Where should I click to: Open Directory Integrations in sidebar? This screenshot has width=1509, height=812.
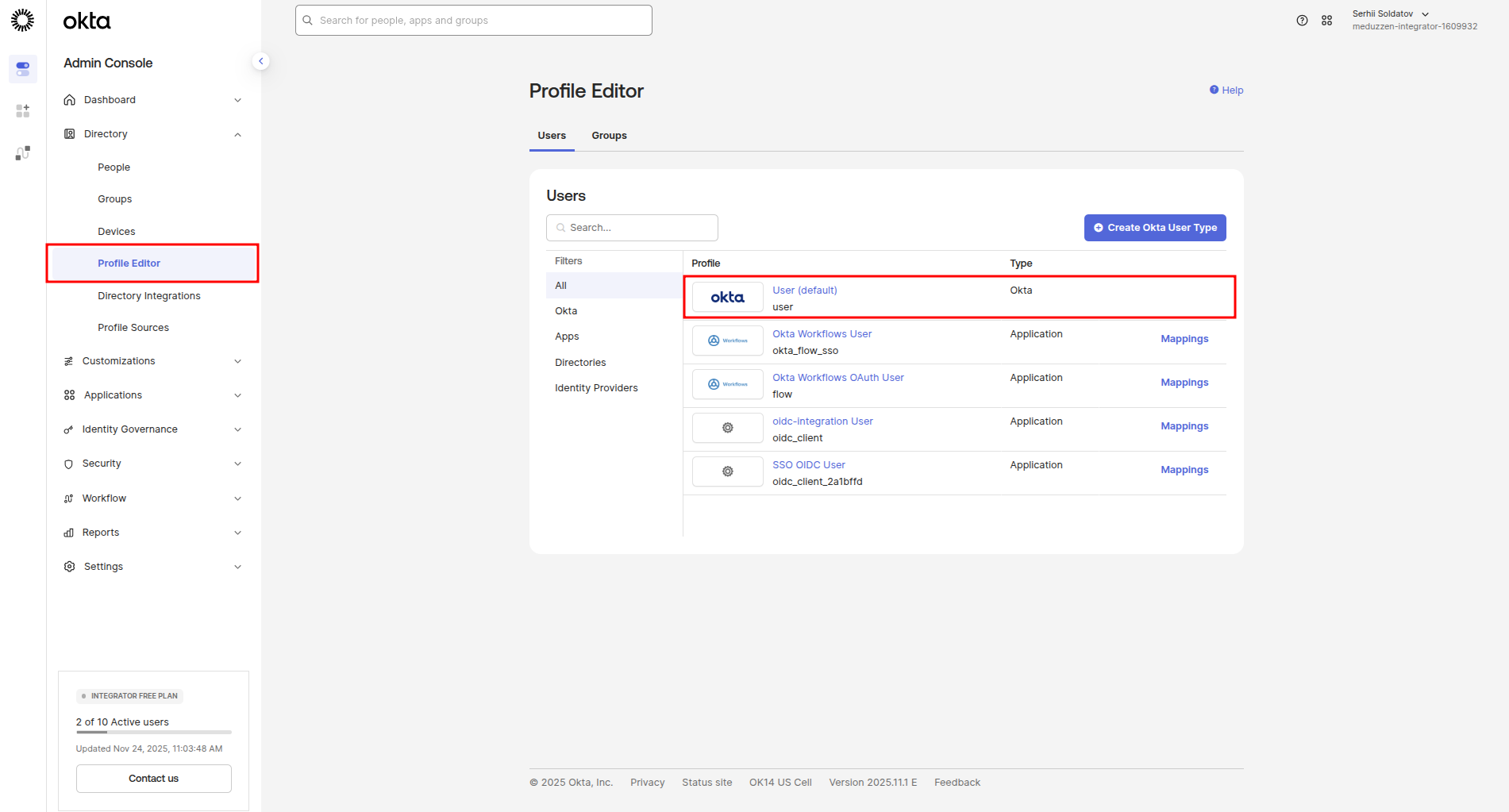[148, 296]
